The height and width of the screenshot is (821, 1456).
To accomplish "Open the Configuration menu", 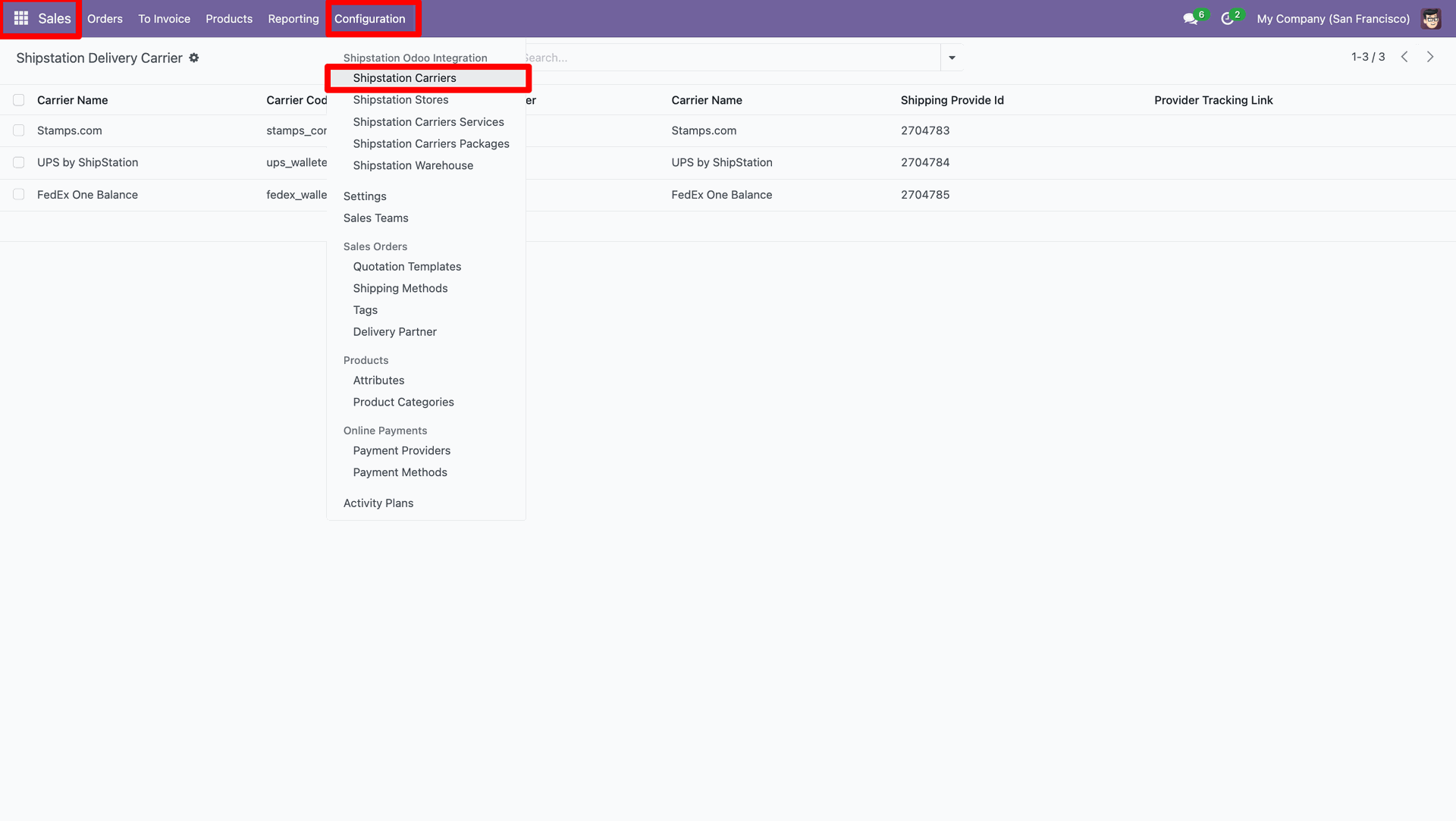I will pos(370,18).
